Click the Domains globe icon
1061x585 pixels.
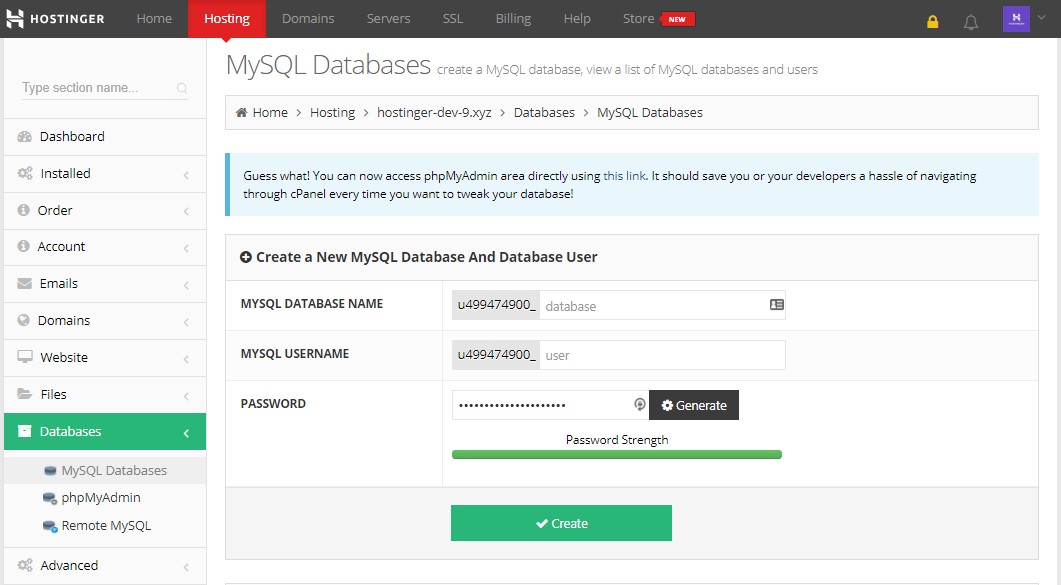(x=24, y=320)
